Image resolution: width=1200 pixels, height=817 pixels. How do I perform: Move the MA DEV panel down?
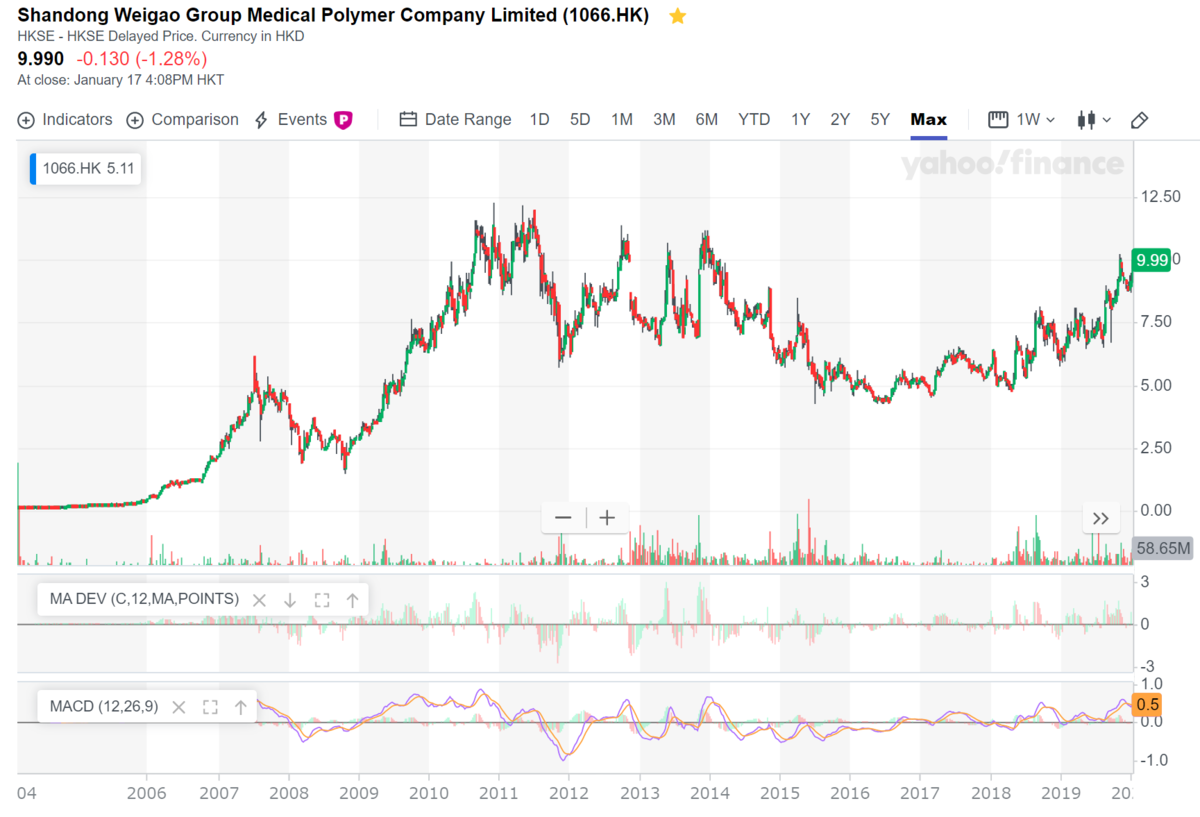[290, 600]
